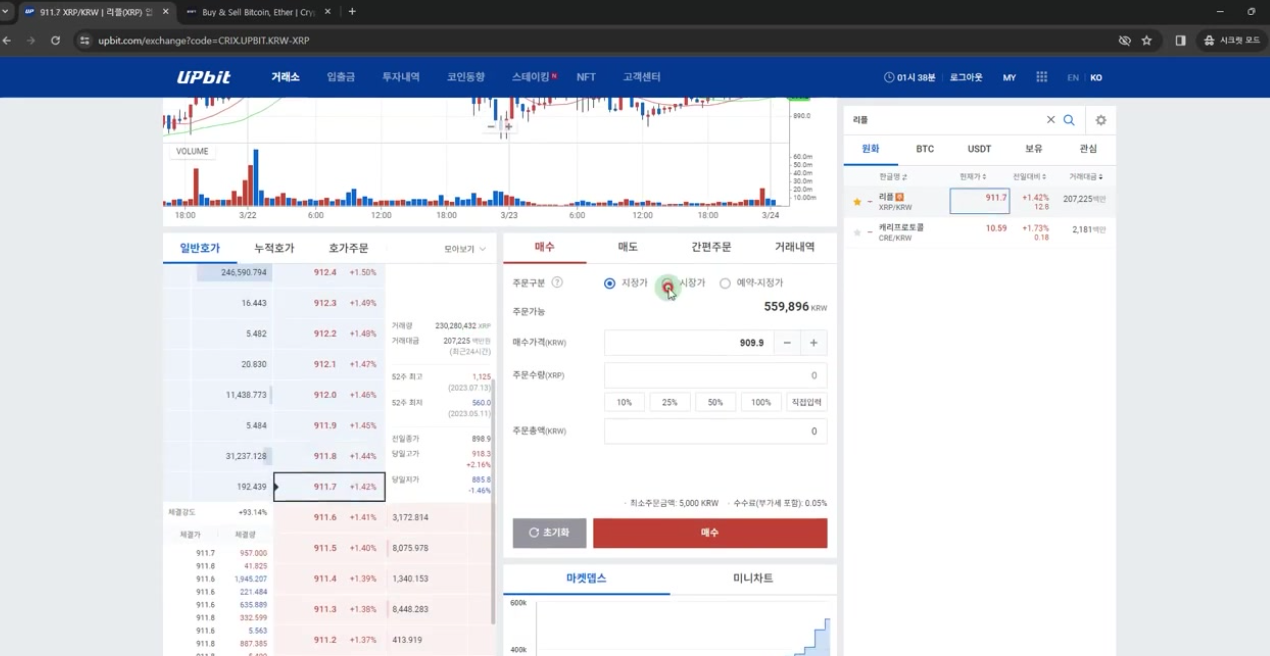Sort coin list by 전일대비 column
1270x656 pixels.
1029,176
